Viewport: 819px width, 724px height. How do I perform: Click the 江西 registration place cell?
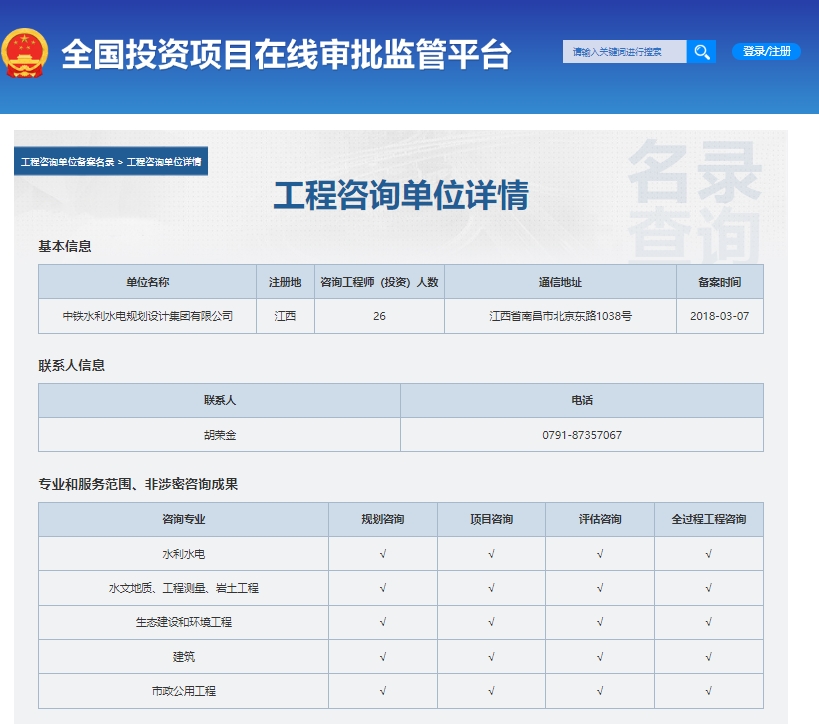click(x=285, y=316)
